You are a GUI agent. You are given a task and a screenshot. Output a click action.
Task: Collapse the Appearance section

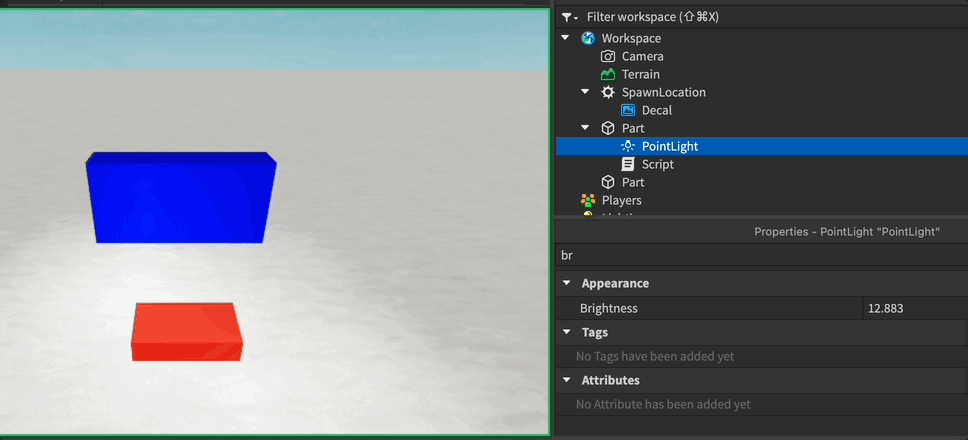[566, 283]
